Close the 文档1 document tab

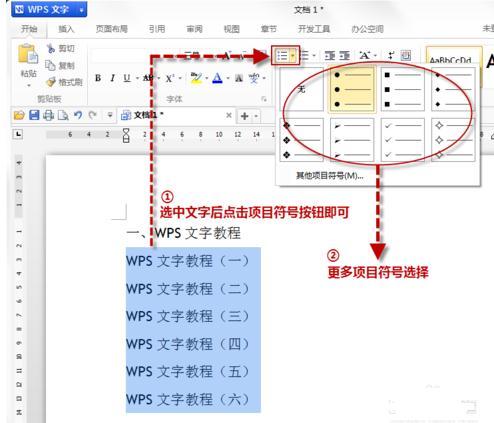[x=229, y=115]
